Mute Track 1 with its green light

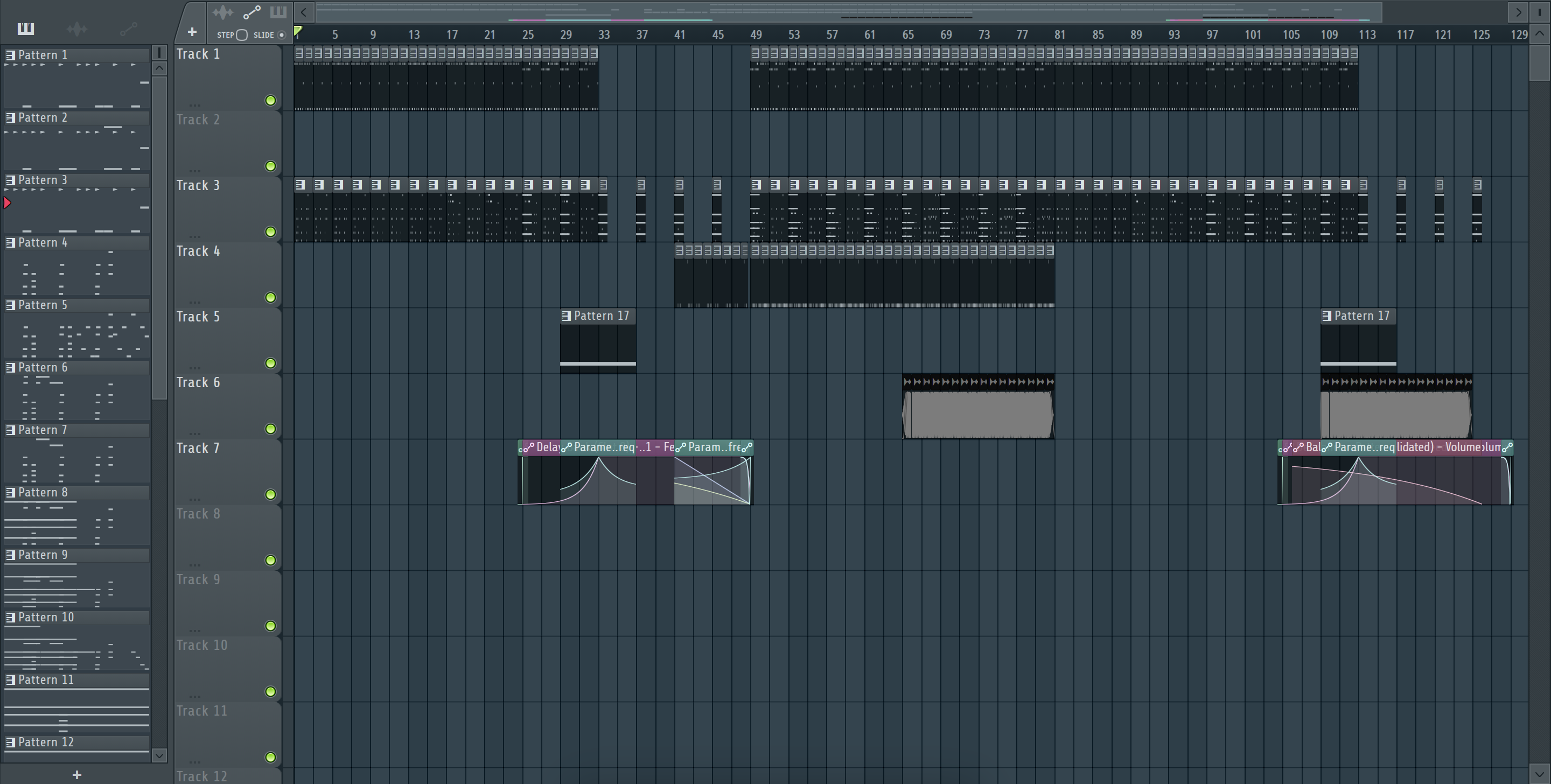click(x=270, y=101)
